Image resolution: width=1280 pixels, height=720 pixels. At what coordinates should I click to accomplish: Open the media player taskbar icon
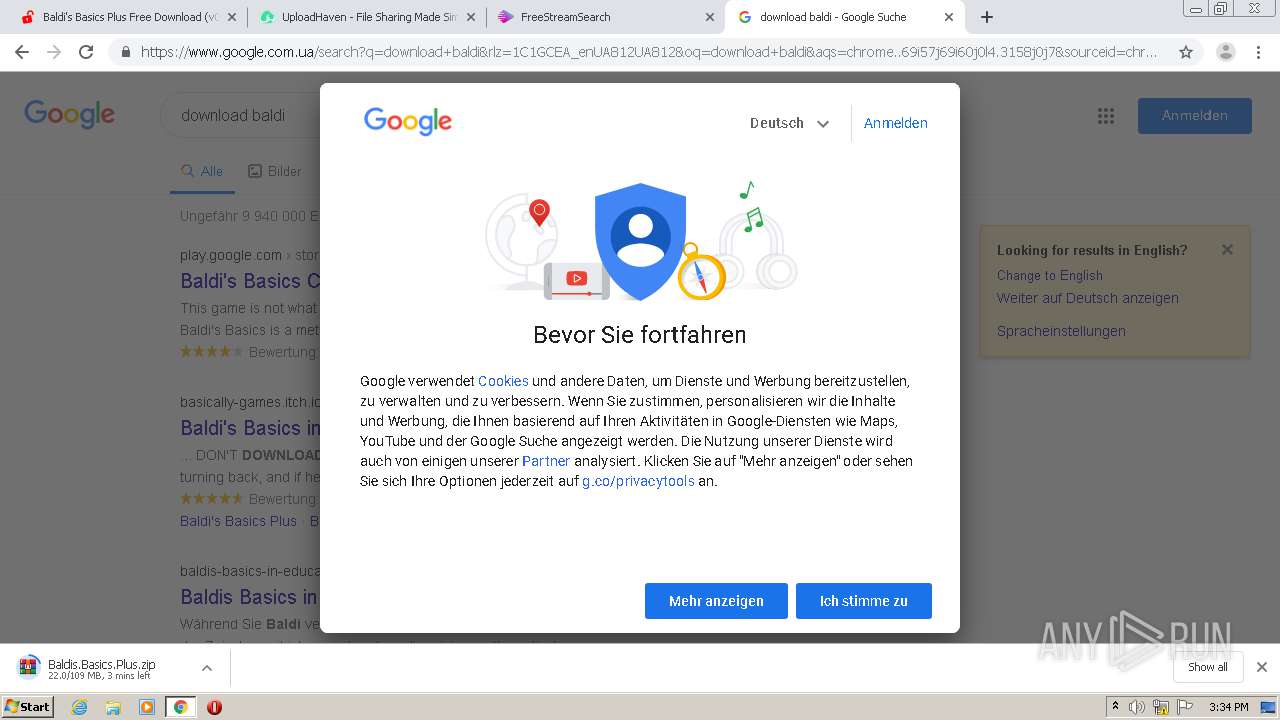click(x=147, y=707)
